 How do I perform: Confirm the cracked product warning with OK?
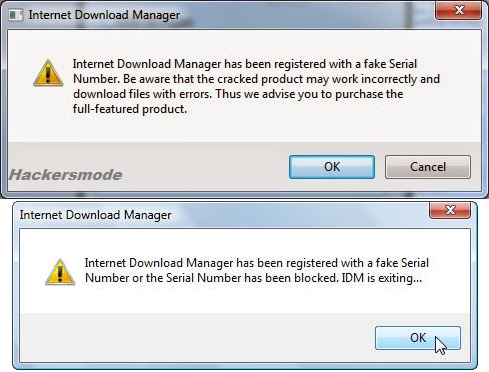(x=332, y=167)
